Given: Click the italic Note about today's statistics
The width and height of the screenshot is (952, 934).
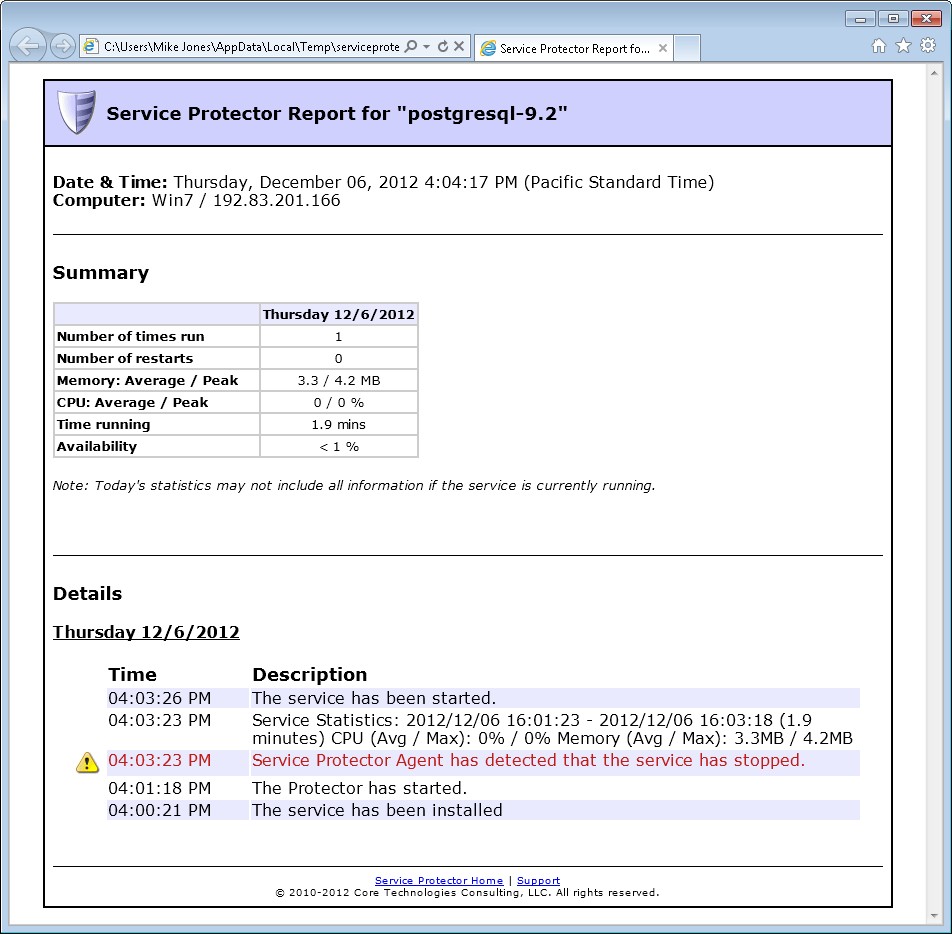Looking at the screenshot, I should pyautogui.click(x=354, y=485).
